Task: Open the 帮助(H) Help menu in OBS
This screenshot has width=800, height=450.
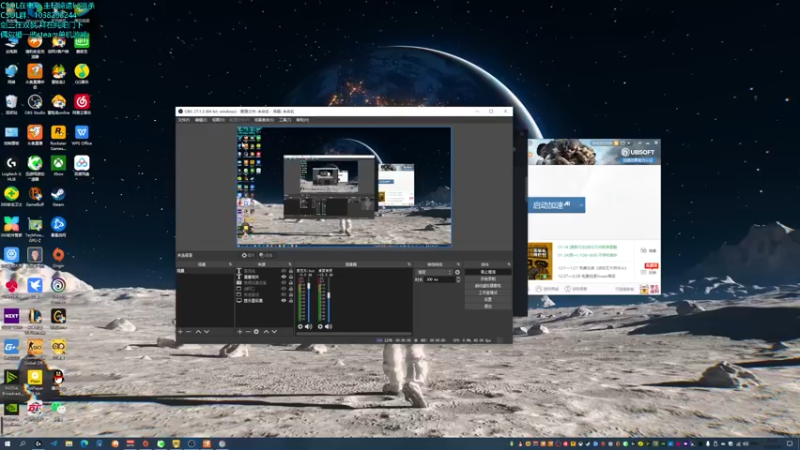Action: click(302, 120)
